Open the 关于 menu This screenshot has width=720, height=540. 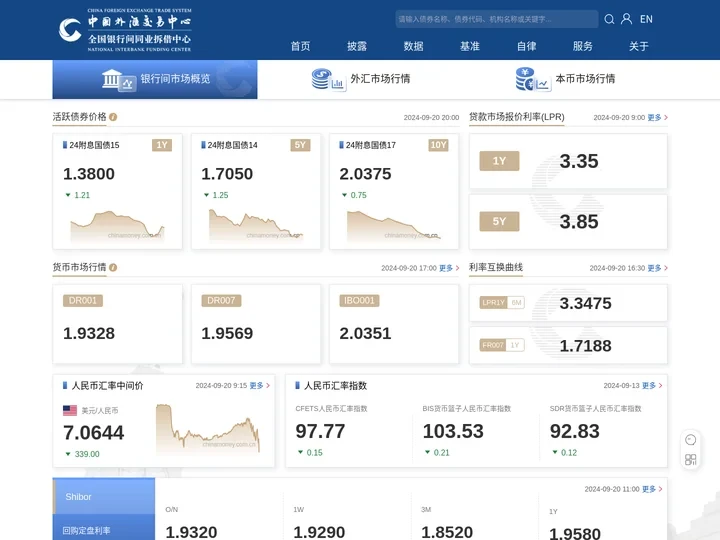click(639, 46)
